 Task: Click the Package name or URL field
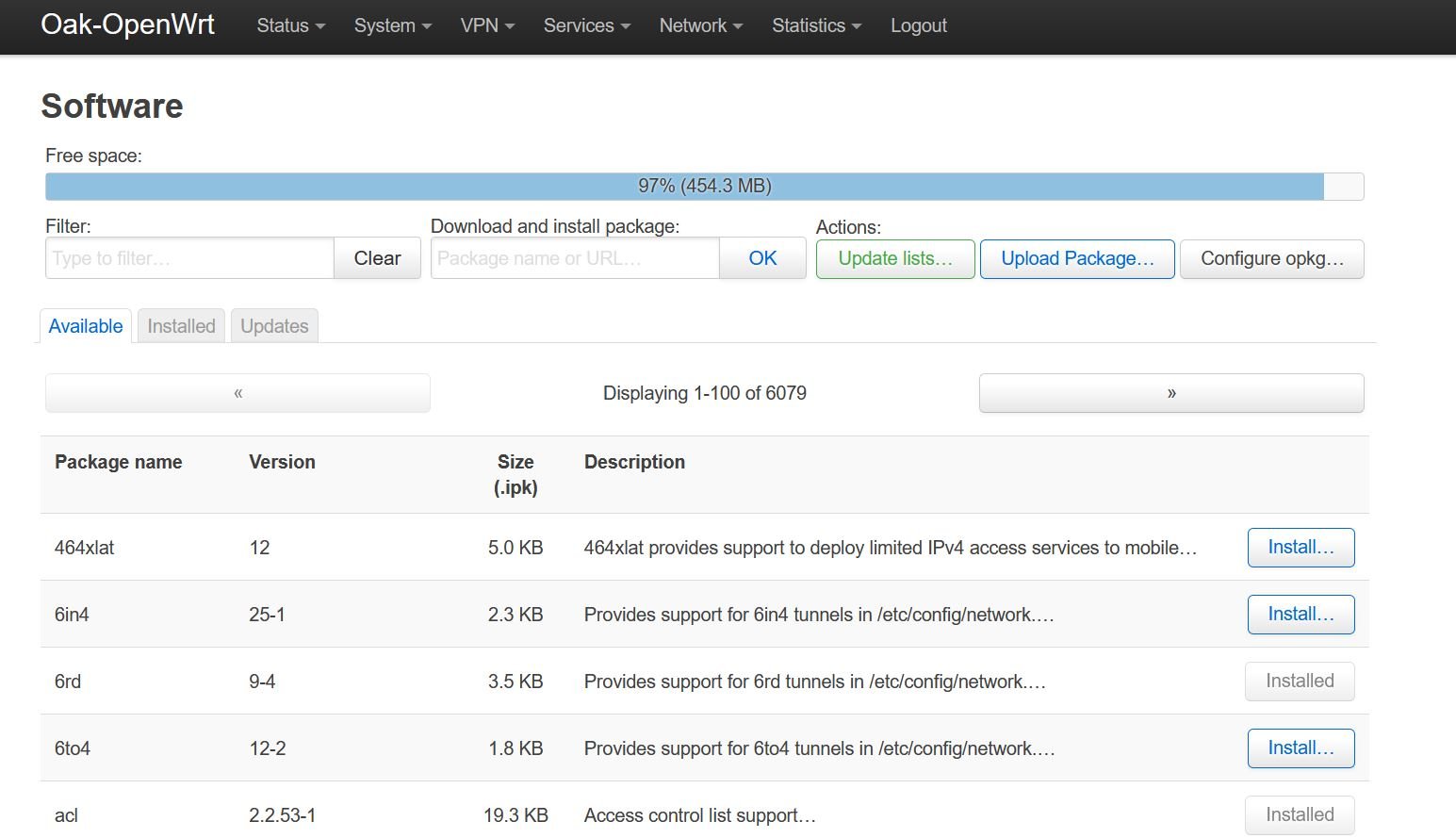575,258
